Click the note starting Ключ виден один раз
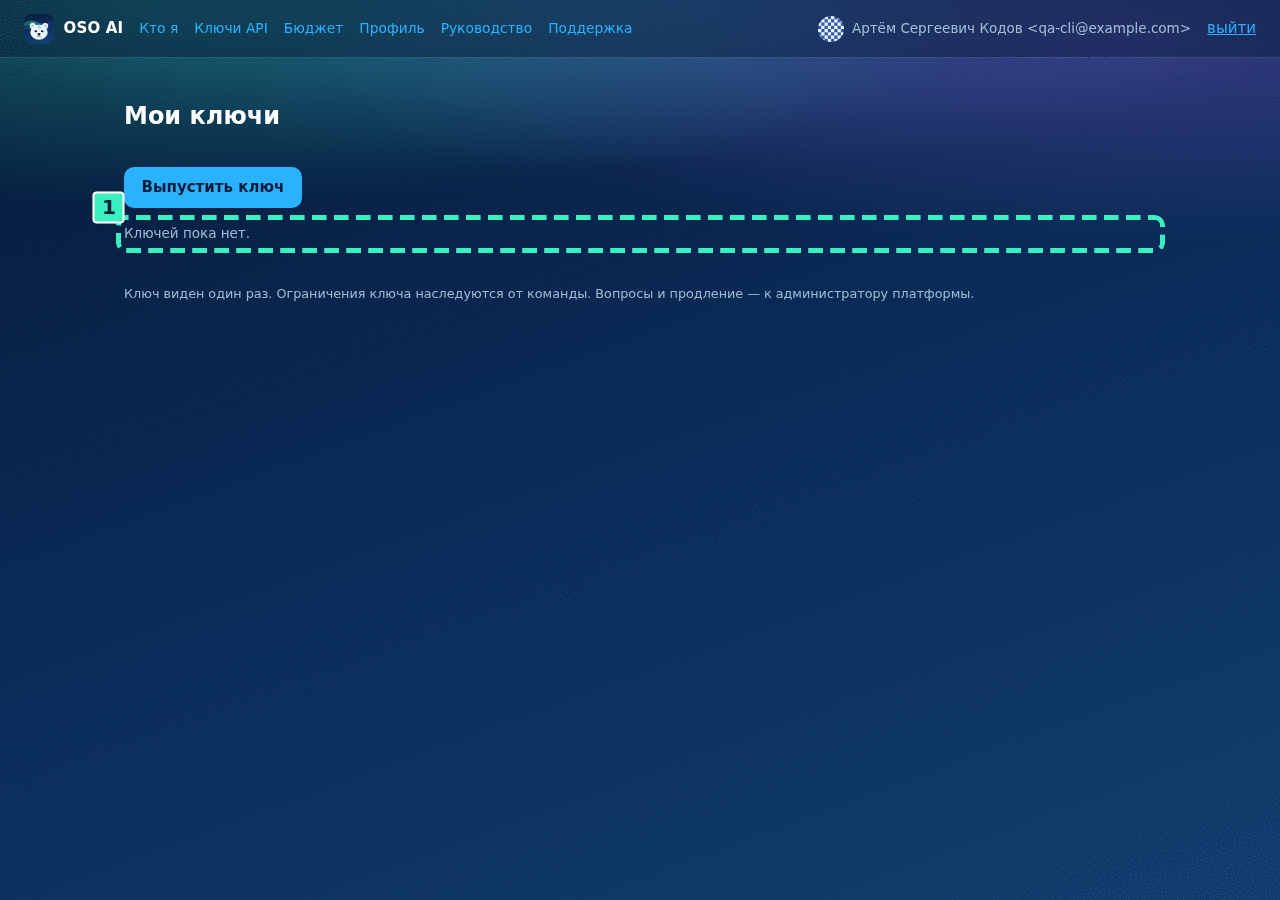 (x=549, y=294)
